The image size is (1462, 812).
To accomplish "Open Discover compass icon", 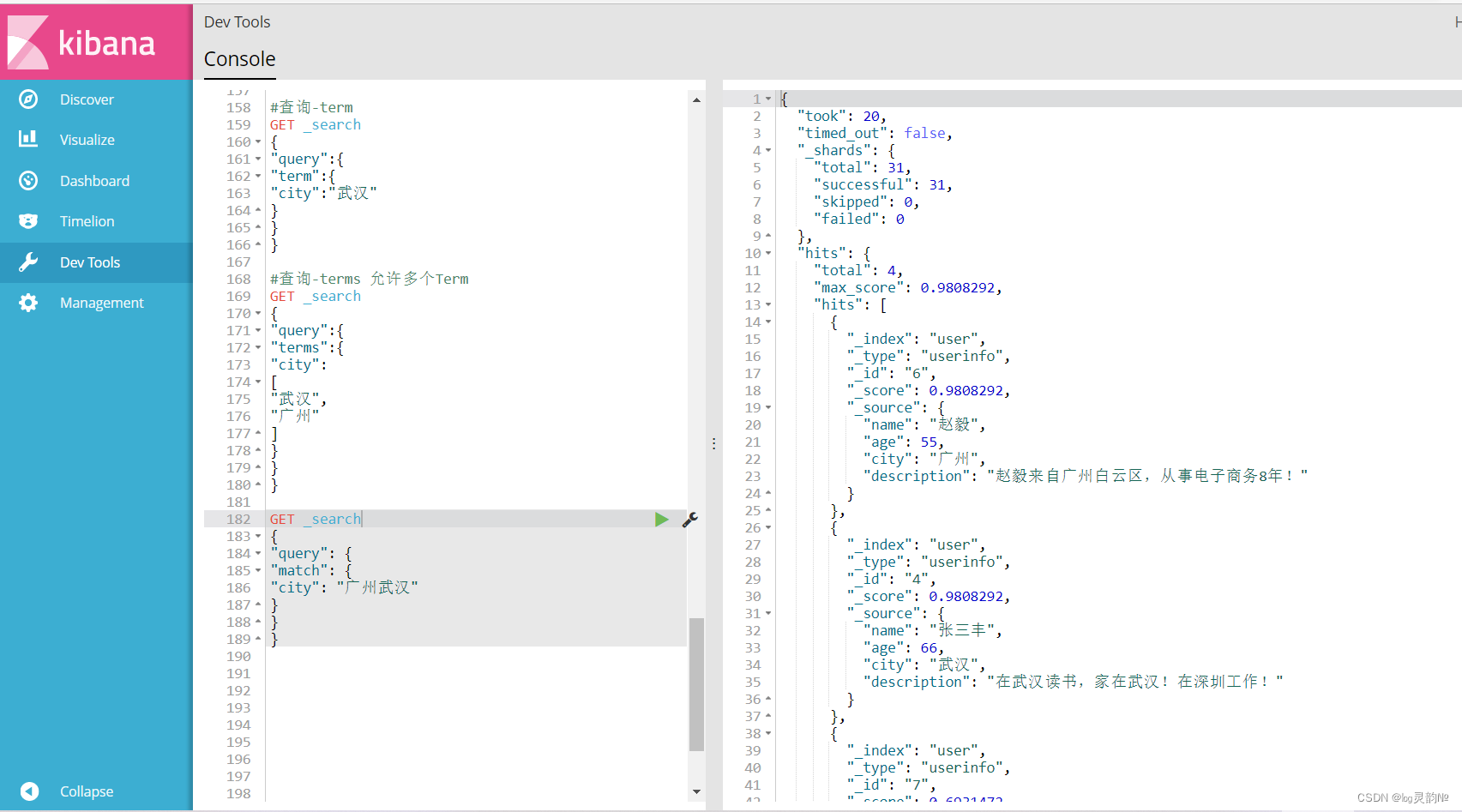I will coord(28,99).
